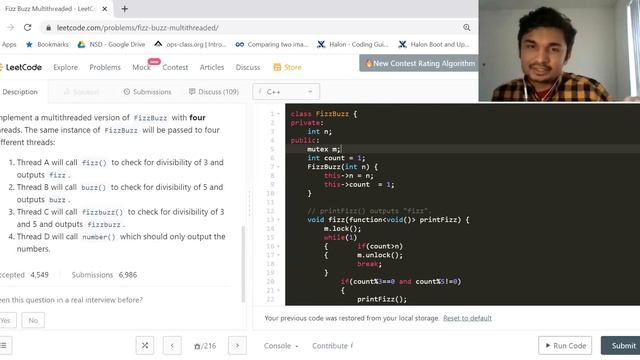Submit the solution
Image resolution: width=640 pixels, height=360 pixels.
622,346
